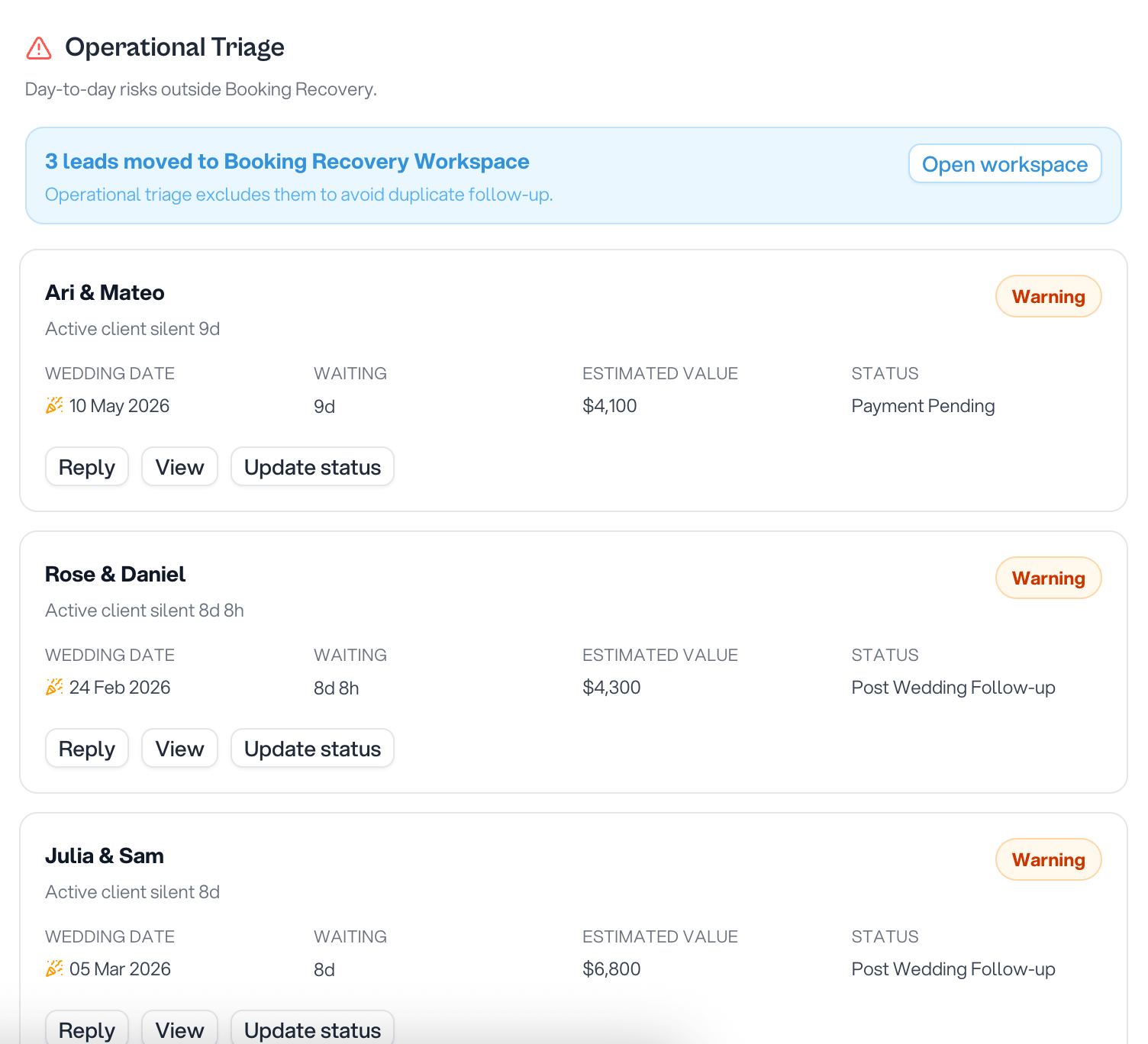This screenshot has height=1044, width=1148.
Task: Select the Warning badge on Julia & Sam's card
Action: click(1048, 859)
